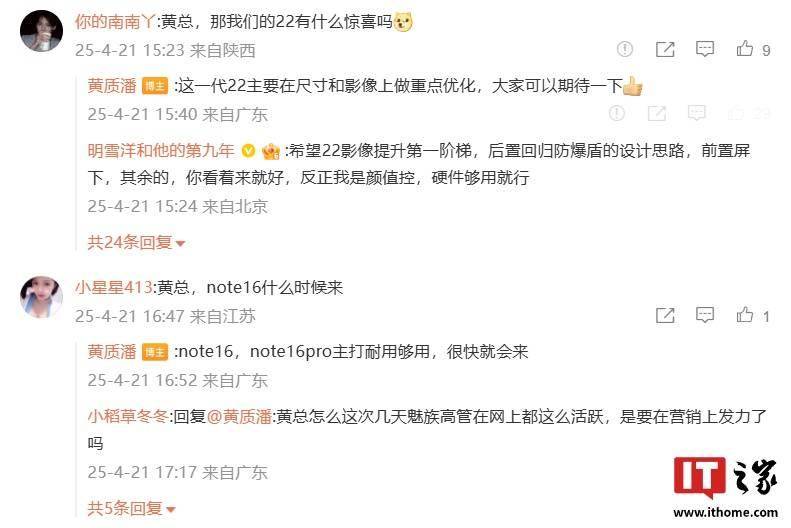Forward 小星星413's comment via share icon

pyautogui.click(x=665, y=315)
